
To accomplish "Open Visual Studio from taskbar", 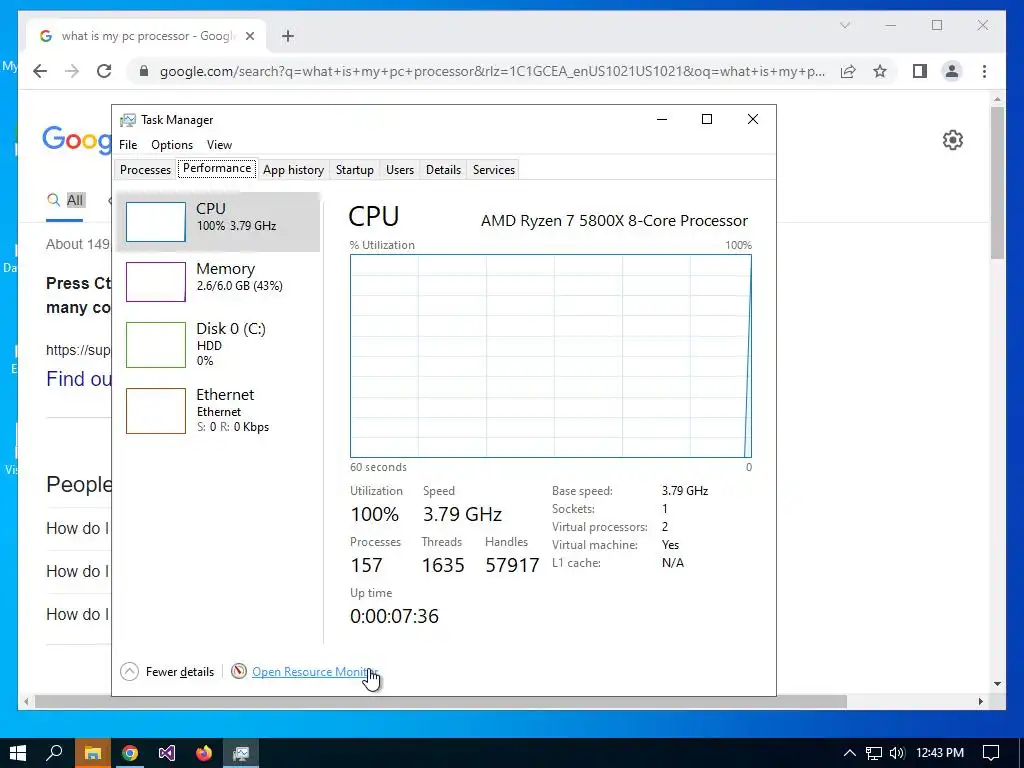I will point(167,753).
